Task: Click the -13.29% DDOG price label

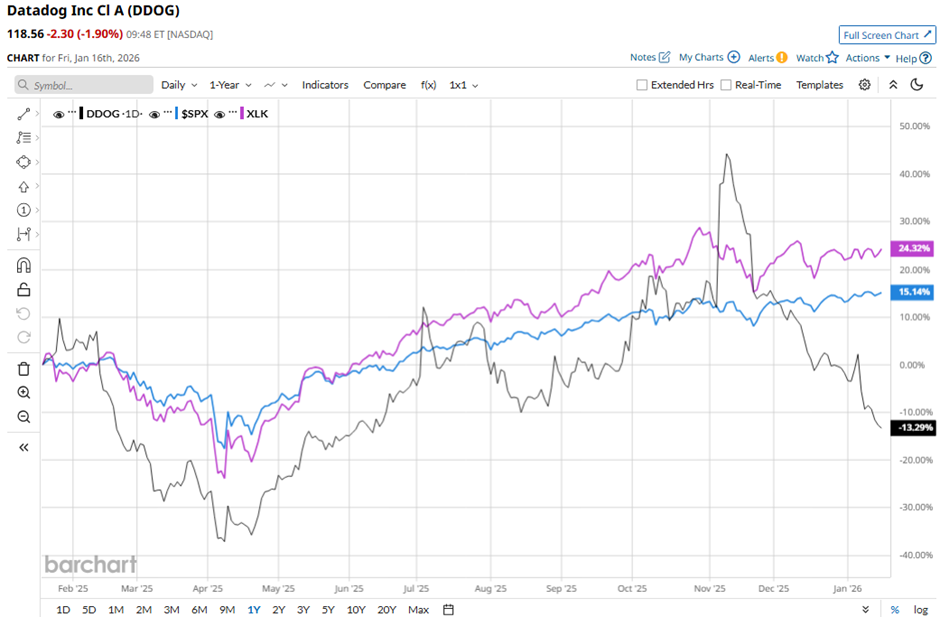Action: [x=912, y=428]
